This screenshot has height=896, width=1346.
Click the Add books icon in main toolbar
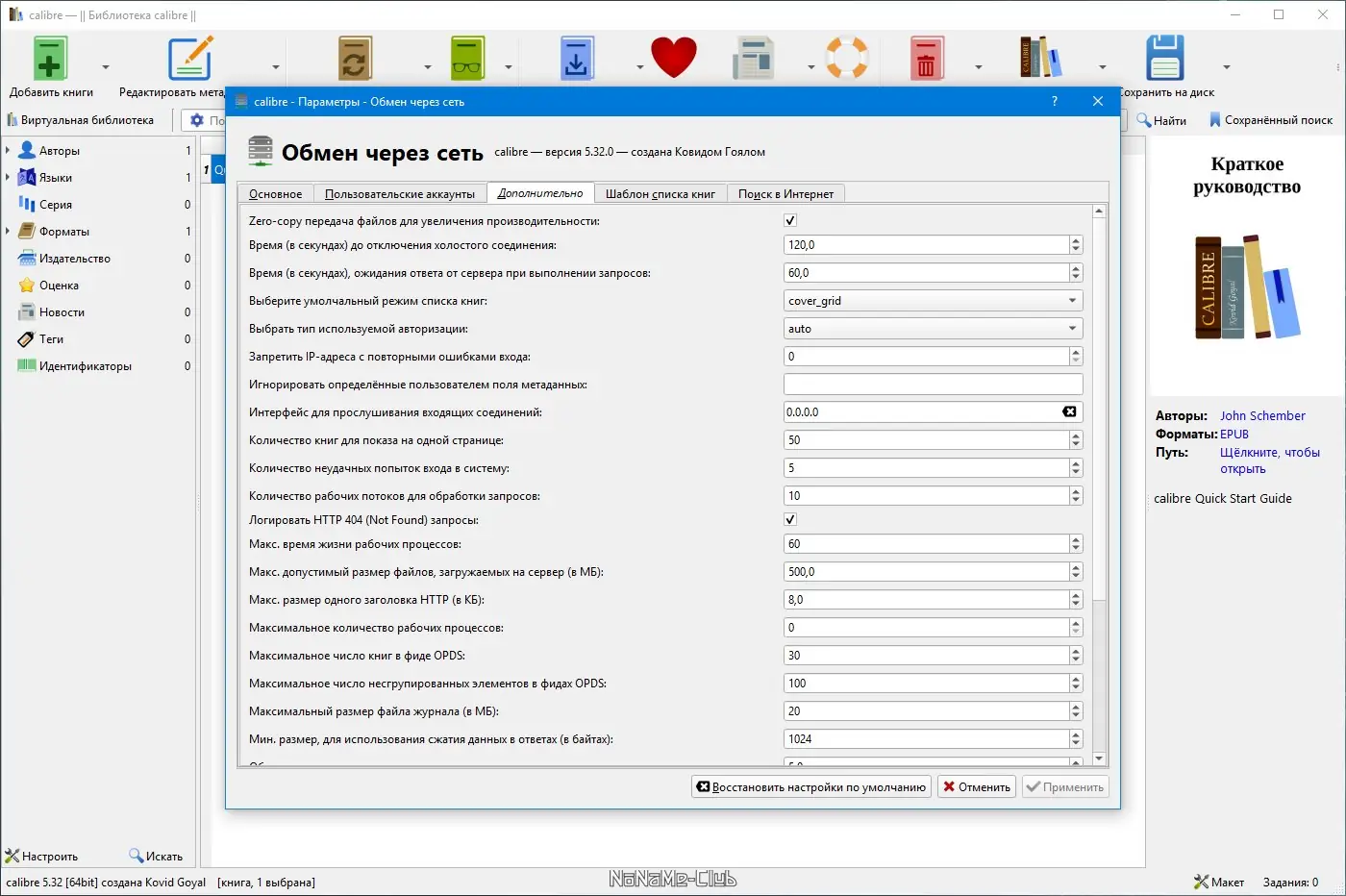tap(50, 59)
